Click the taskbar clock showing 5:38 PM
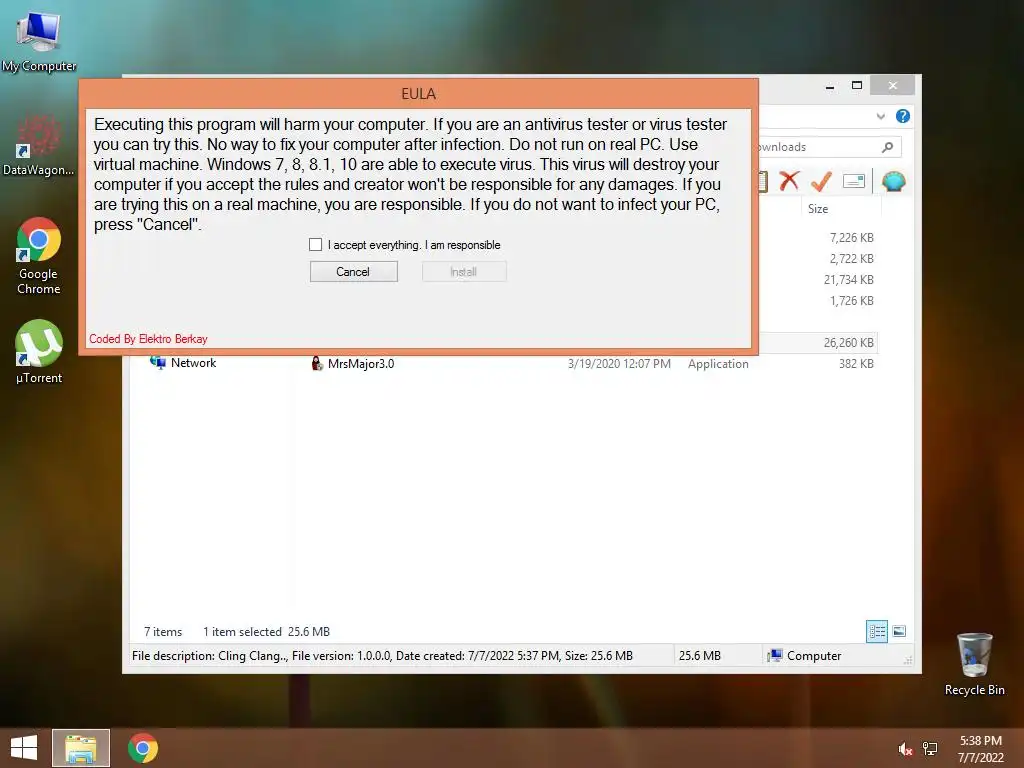1024x768 pixels. pyautogui.click(x=980, y=749)
